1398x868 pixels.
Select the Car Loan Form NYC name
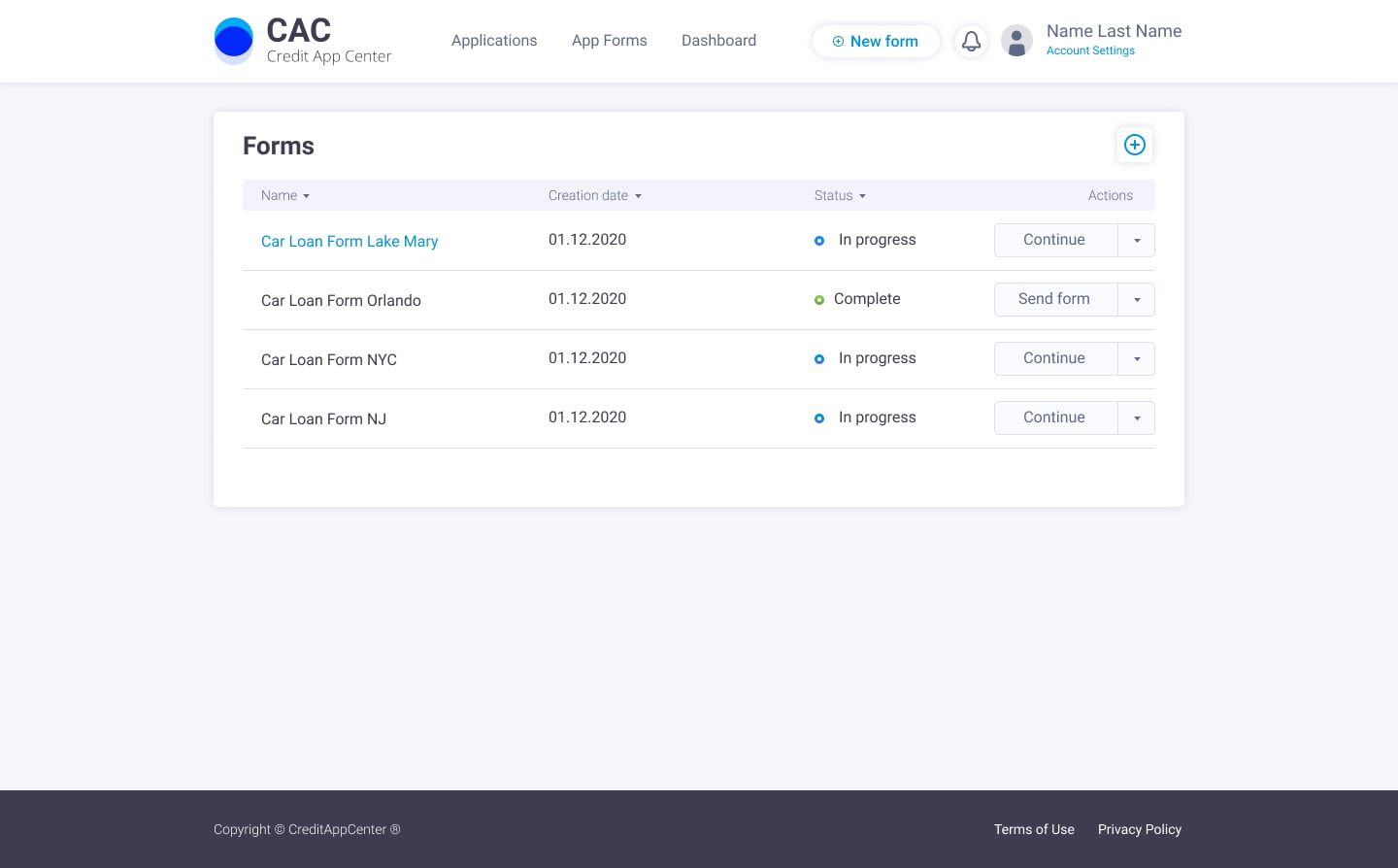click(x=329, y=359)
